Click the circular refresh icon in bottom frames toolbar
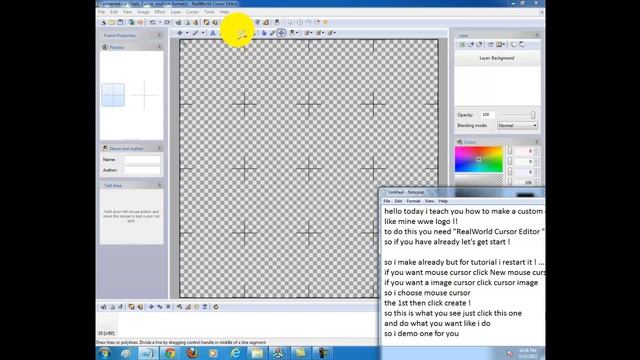The height and width of the screenshot is (360, 640). point(216,307)
